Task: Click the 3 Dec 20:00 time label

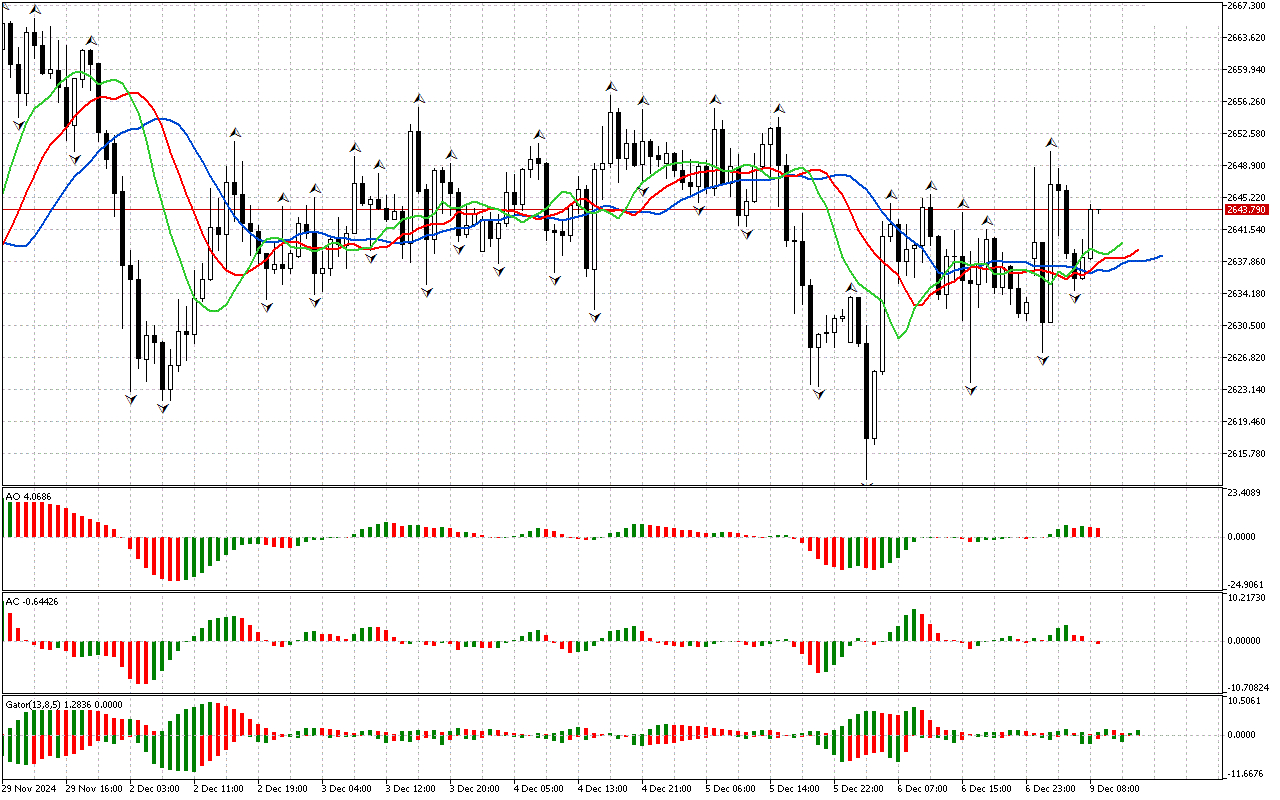Action: coord(476,788)
